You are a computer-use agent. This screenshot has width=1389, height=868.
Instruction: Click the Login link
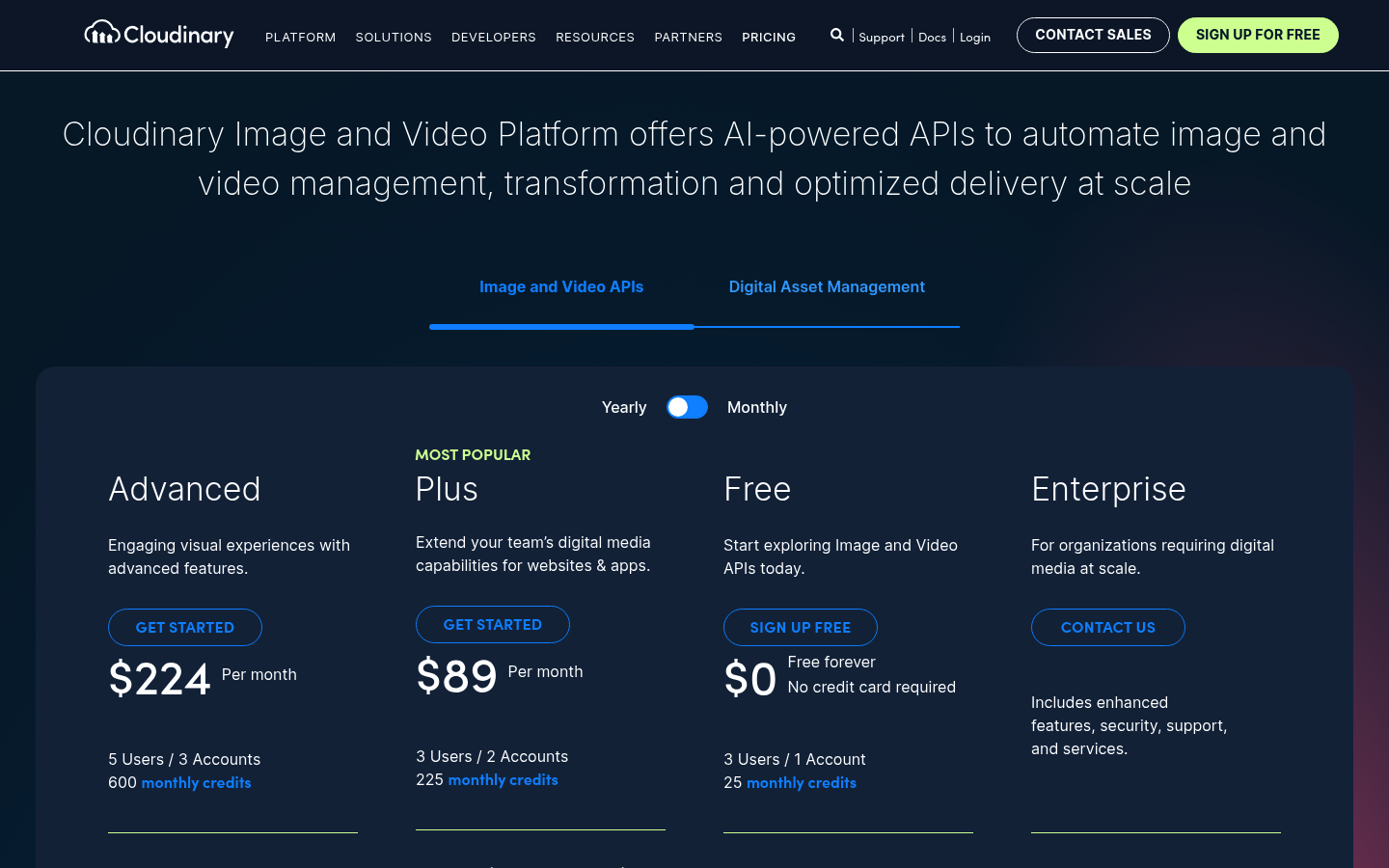[x=975, y=37]
